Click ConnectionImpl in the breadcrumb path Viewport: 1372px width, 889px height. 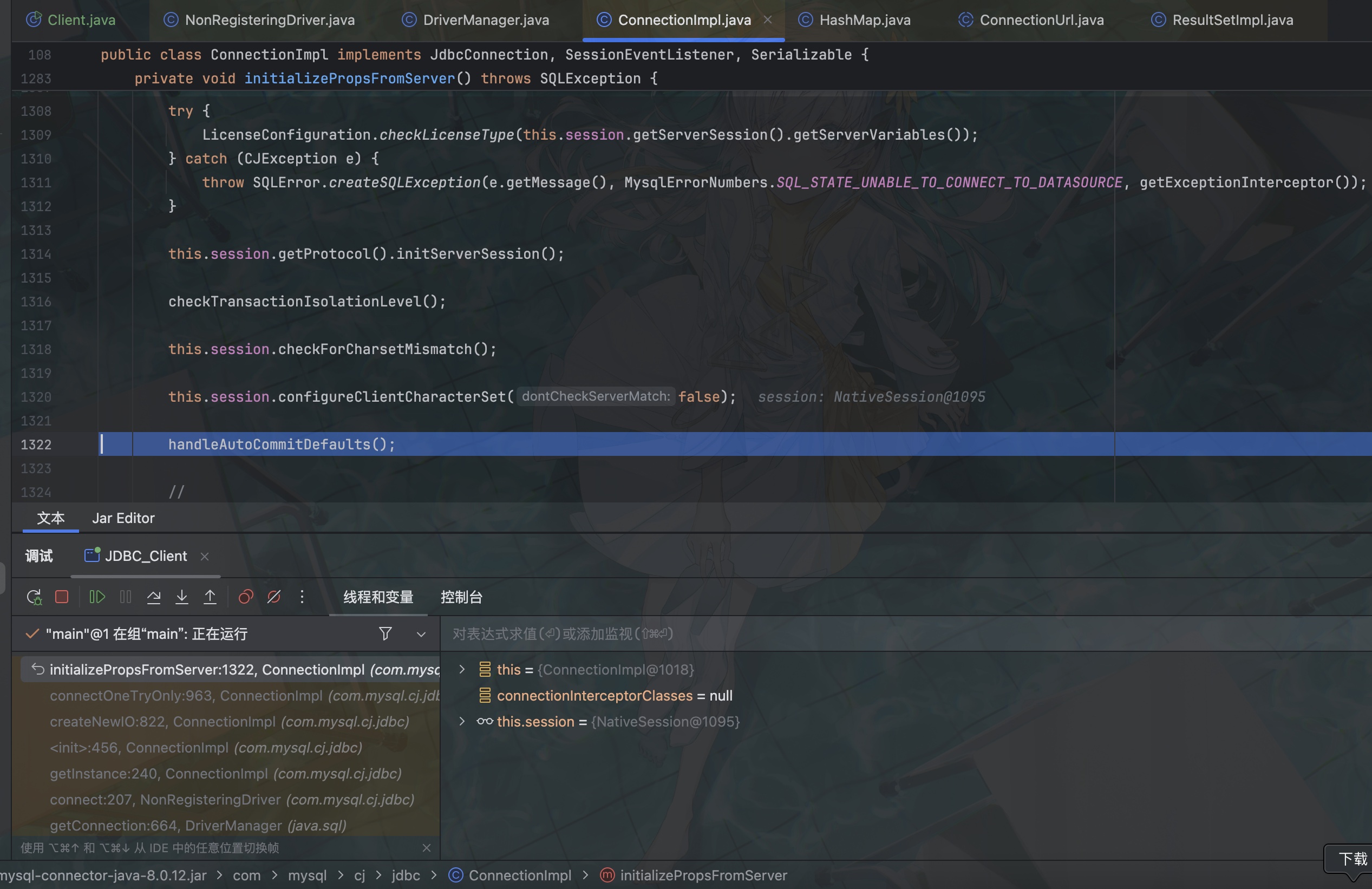click(x=519, y=875)
